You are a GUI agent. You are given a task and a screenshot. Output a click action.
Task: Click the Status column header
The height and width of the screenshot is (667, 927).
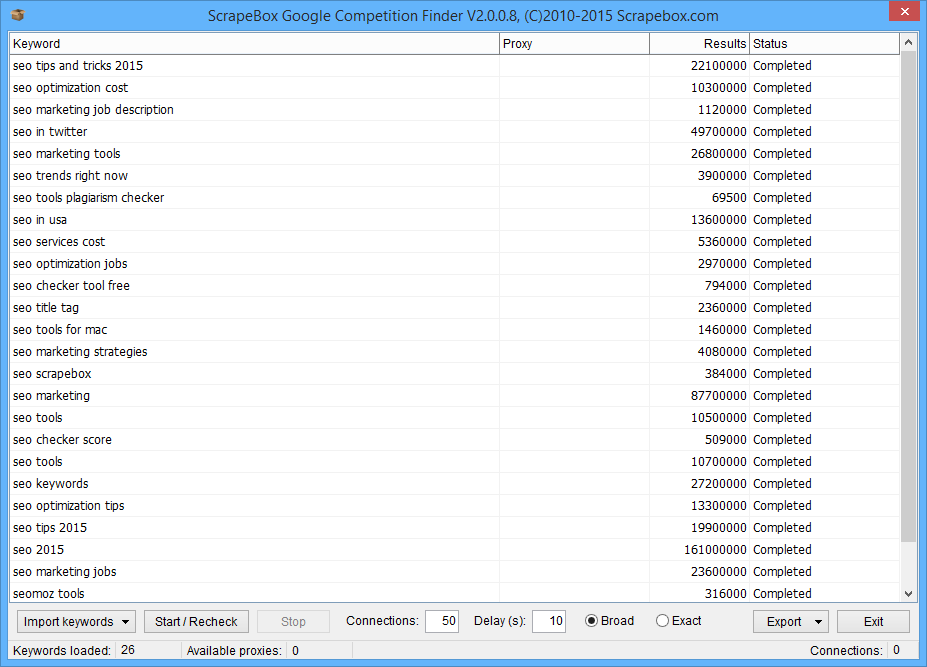point(823,44)
